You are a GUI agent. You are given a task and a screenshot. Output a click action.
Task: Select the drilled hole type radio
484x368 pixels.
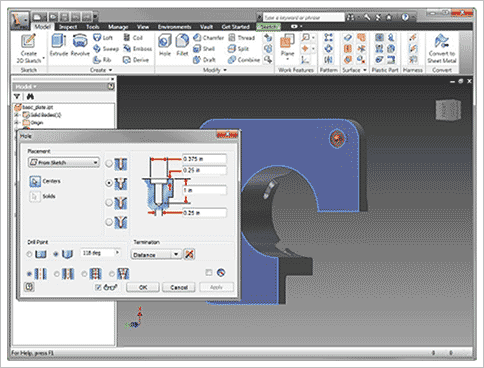pyautogui.click(x=109, y=164)
